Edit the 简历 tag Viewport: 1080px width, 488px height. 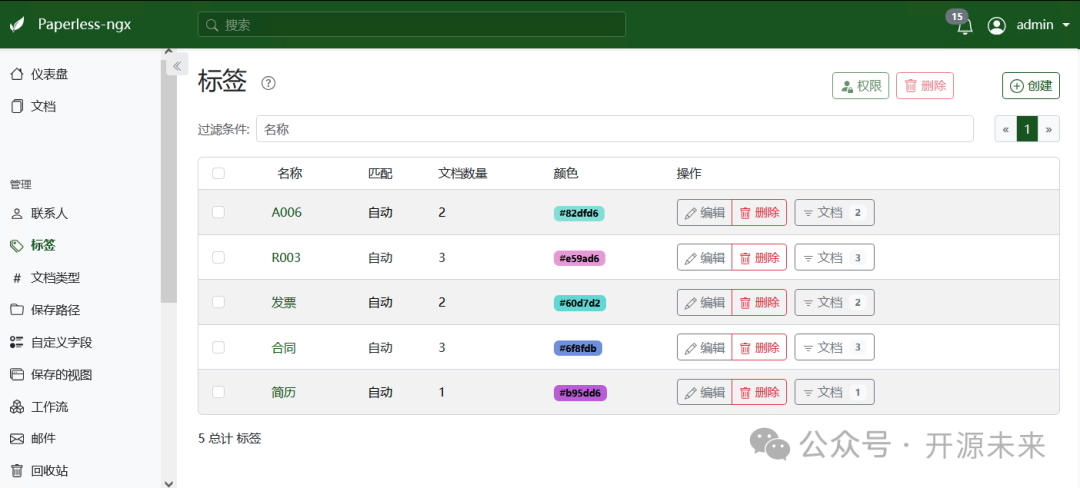(x=705, y=392)
